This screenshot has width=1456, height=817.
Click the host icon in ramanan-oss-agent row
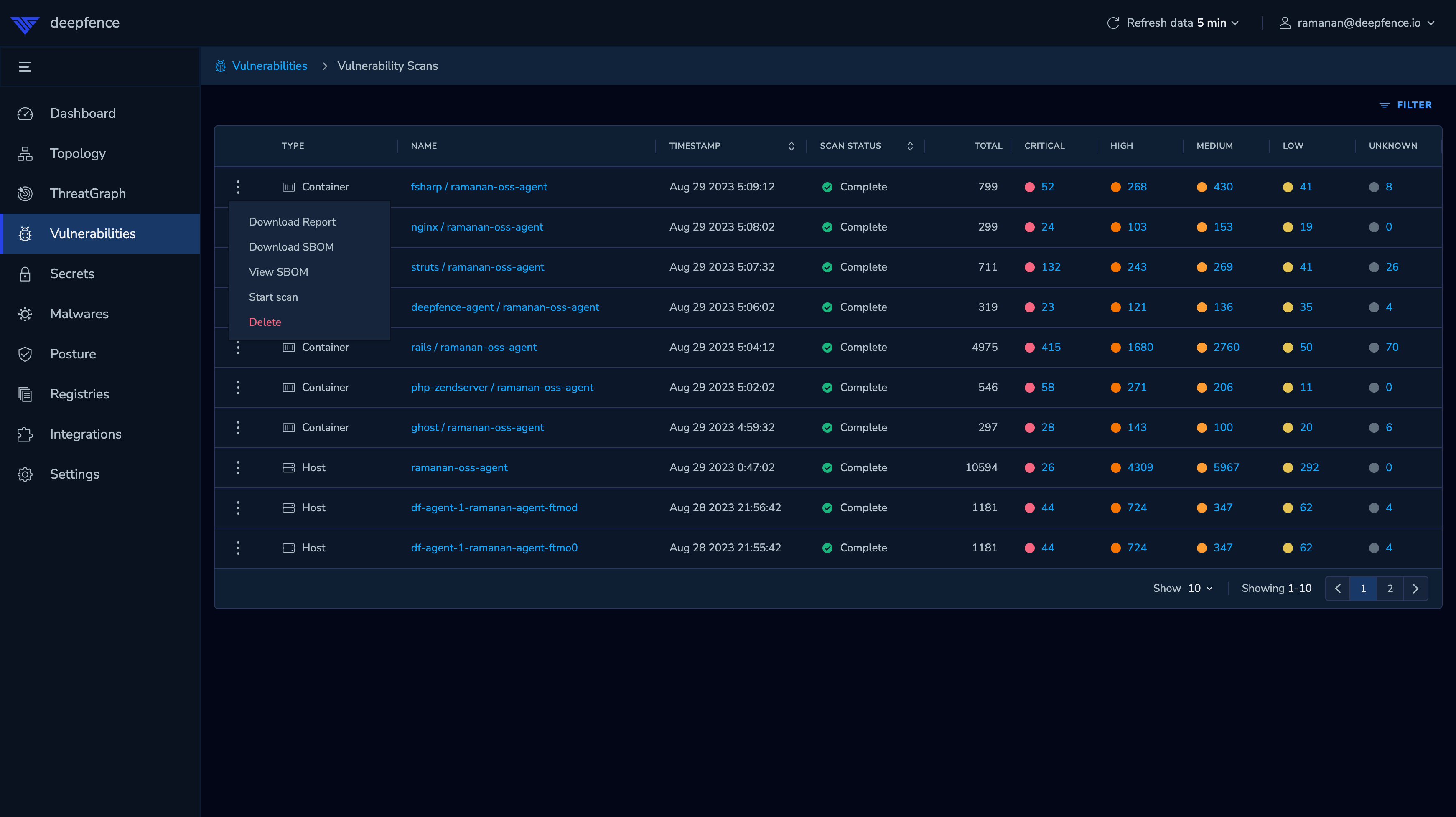click(288, 468)
